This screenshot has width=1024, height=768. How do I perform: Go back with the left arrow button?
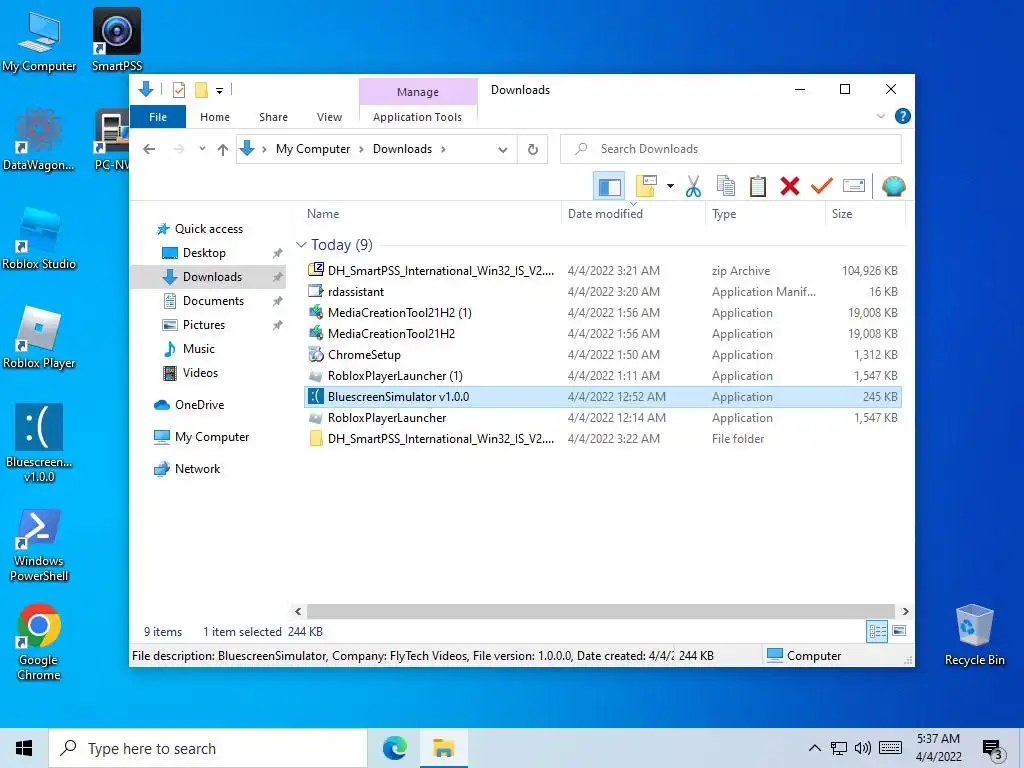[x=149, y=150]
